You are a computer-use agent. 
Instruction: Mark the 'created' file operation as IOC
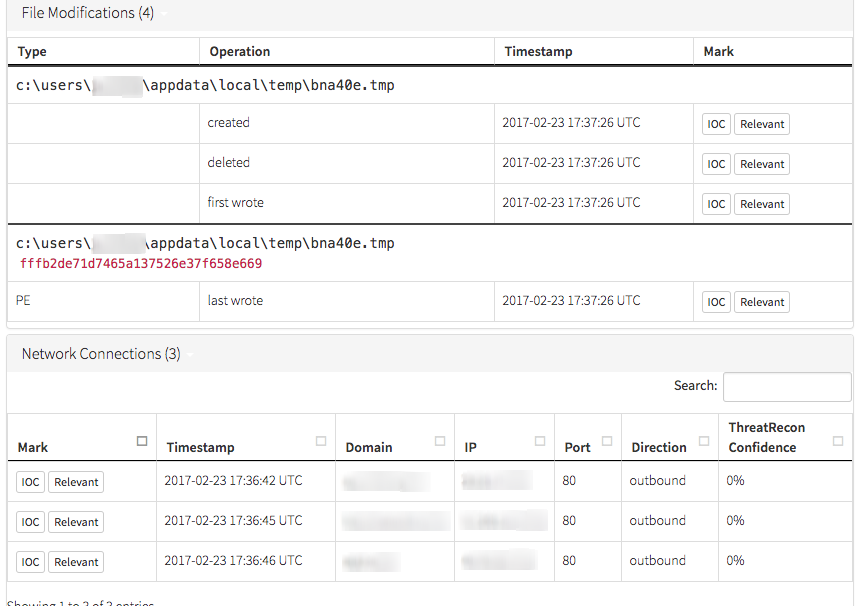[716, 124]
